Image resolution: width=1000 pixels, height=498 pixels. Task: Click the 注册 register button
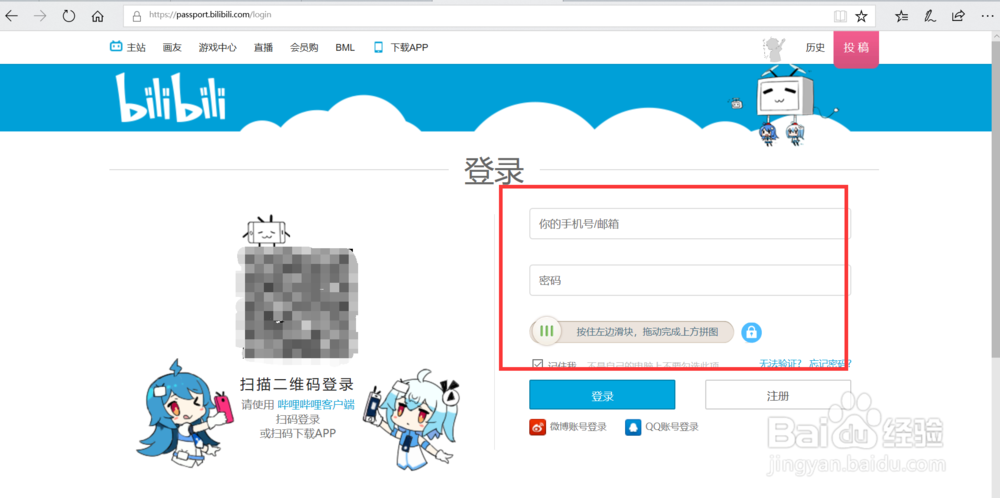(x=778, y=395)
